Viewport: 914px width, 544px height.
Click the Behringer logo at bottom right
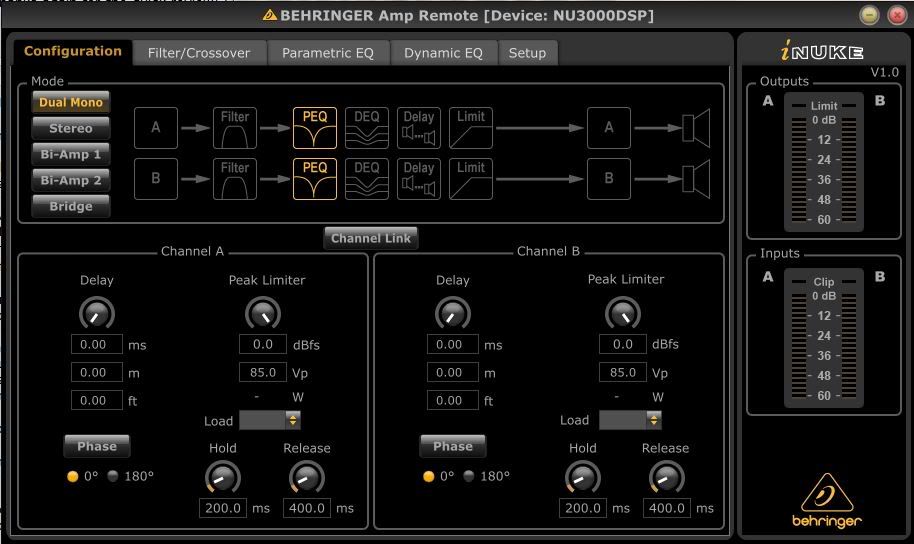(x=827, y=500)
